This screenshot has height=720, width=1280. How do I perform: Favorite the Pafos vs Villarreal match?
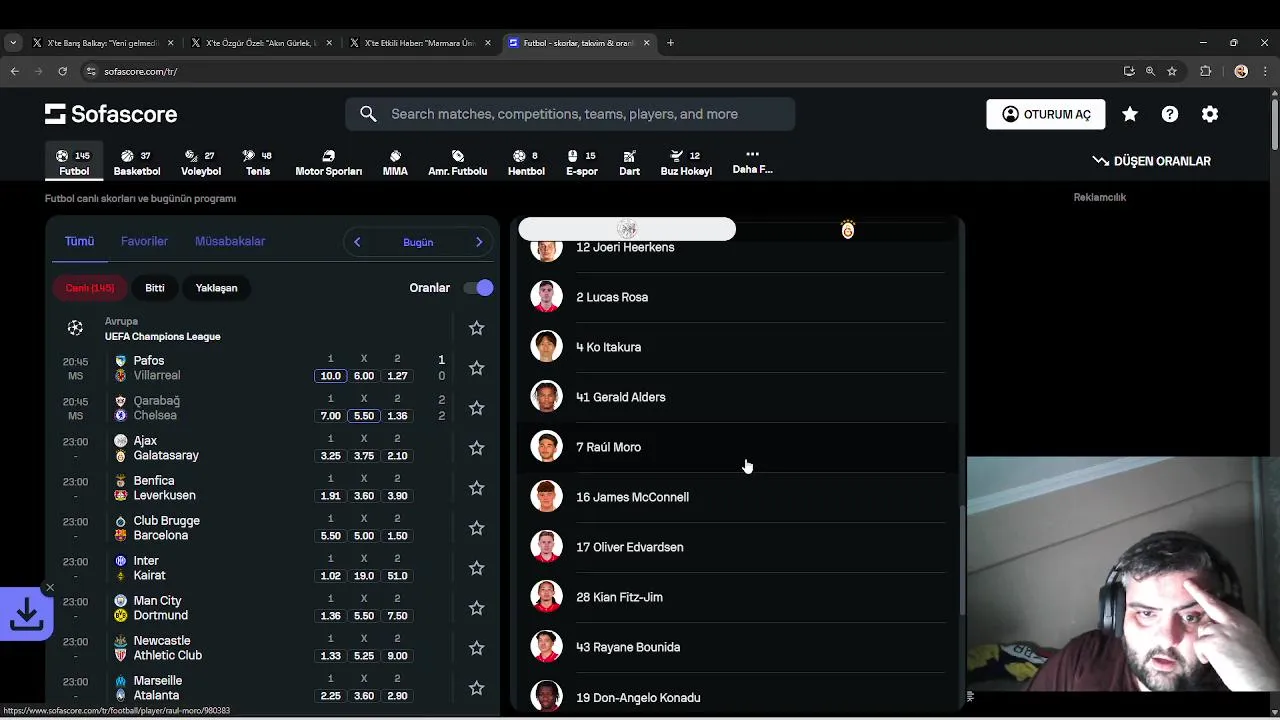477,368
